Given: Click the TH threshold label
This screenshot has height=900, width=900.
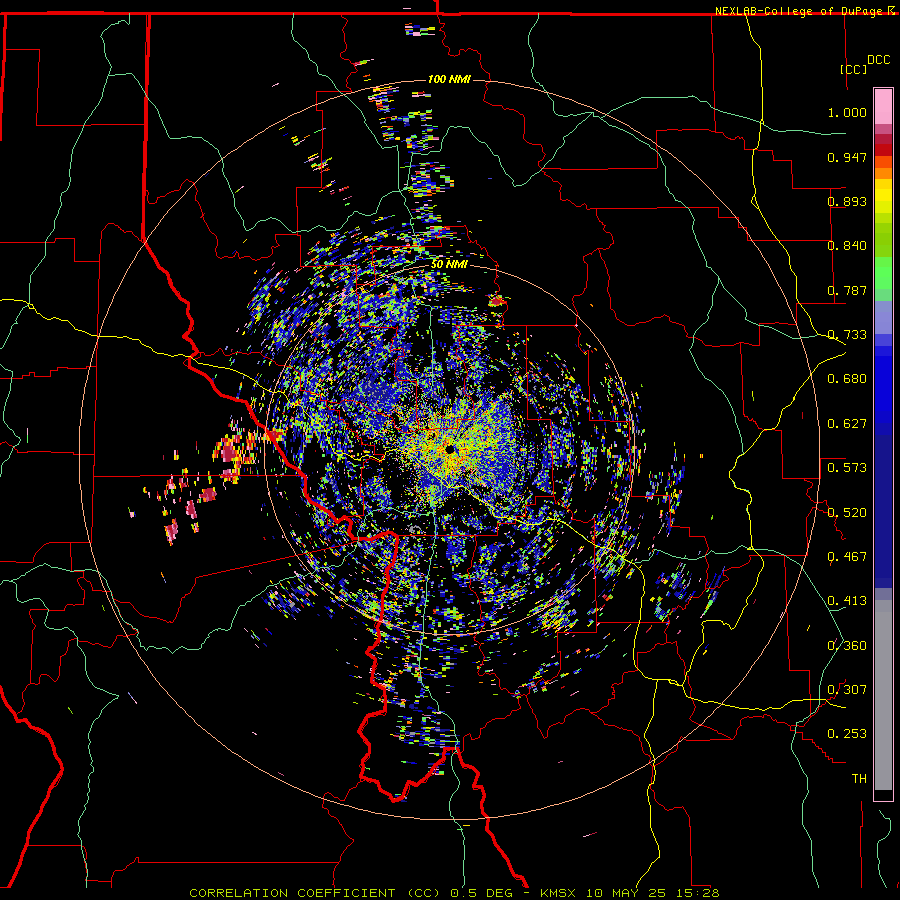Looking at the screenshot, I should [859, 779].
